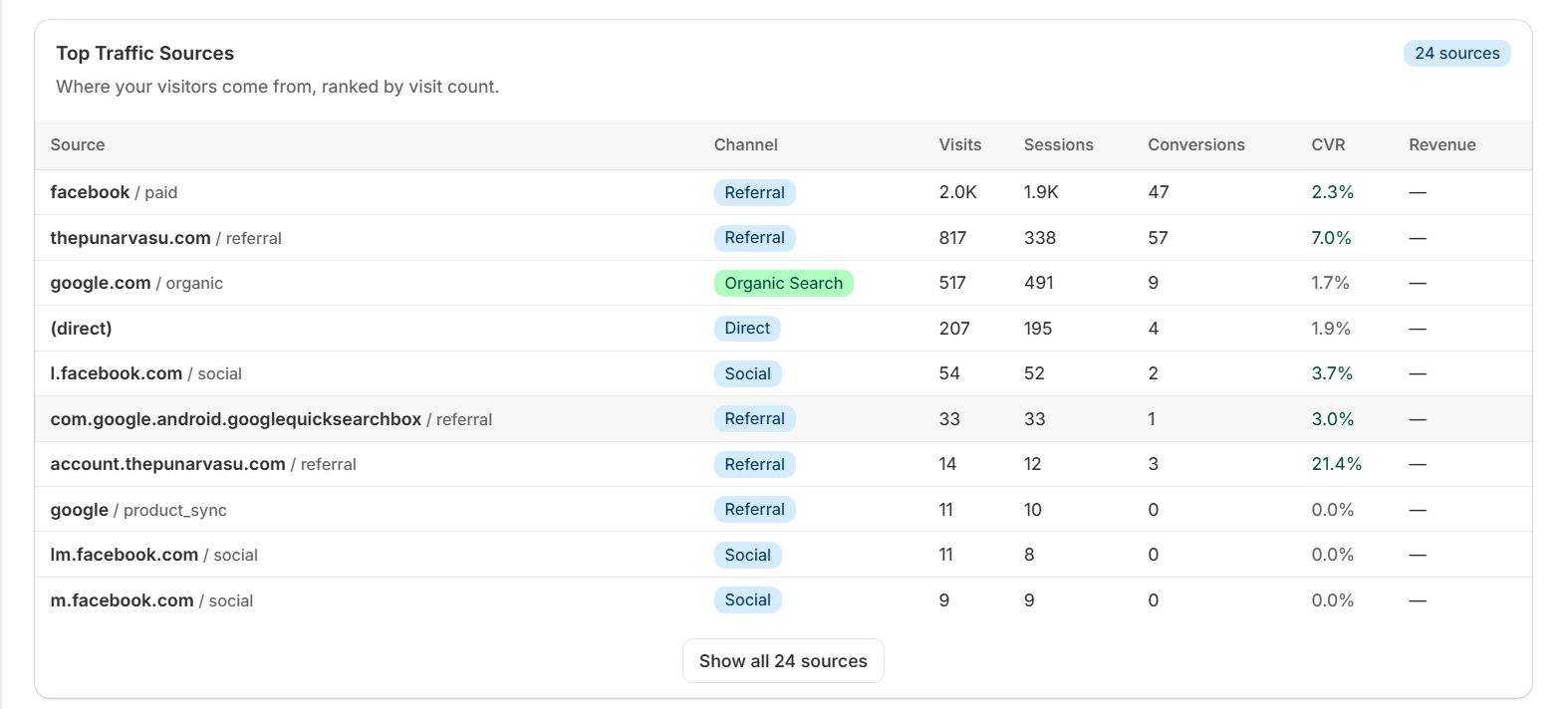Select thepunarvasu.com referral source
This screenshot has width=1568, height=709.
tap(165, 239)
